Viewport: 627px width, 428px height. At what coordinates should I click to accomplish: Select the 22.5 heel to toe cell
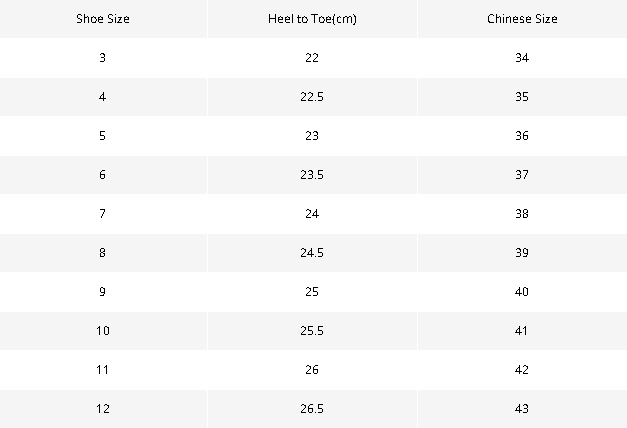[x=312, y=97]
